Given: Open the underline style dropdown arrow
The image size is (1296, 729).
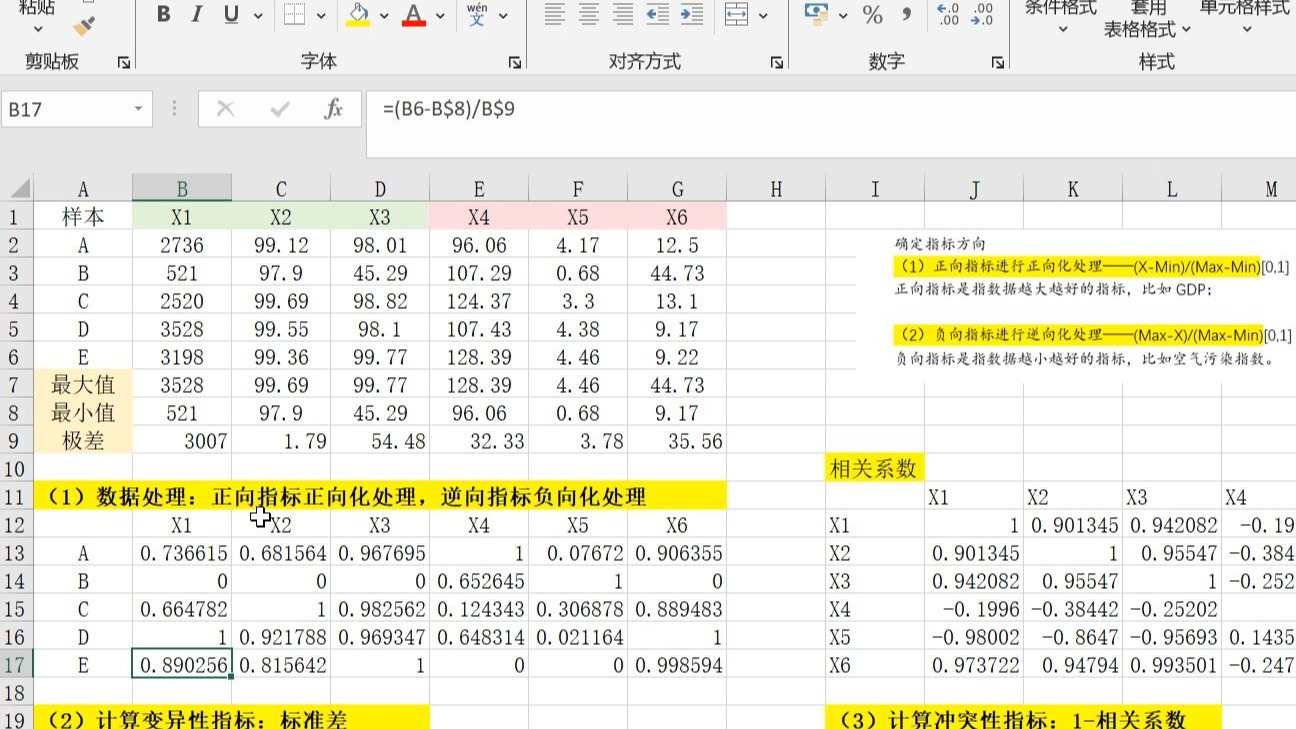Looking at the screenshot, I should pyautogui.click(x=258, y=16).
